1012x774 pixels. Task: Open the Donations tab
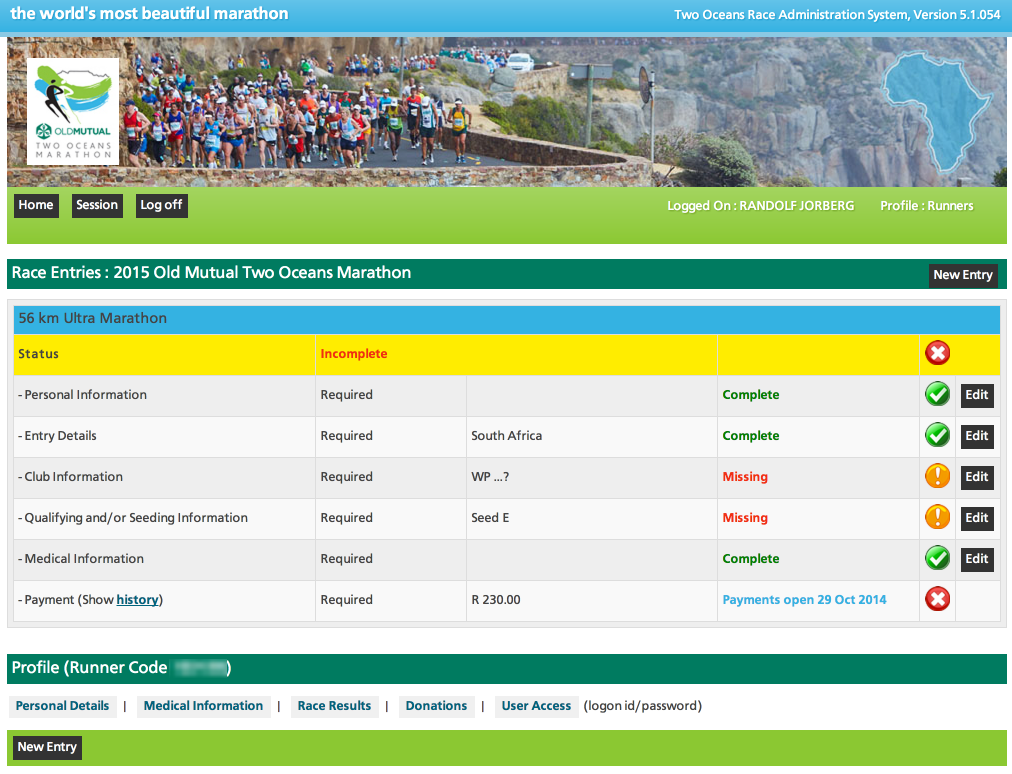point(436,706)
